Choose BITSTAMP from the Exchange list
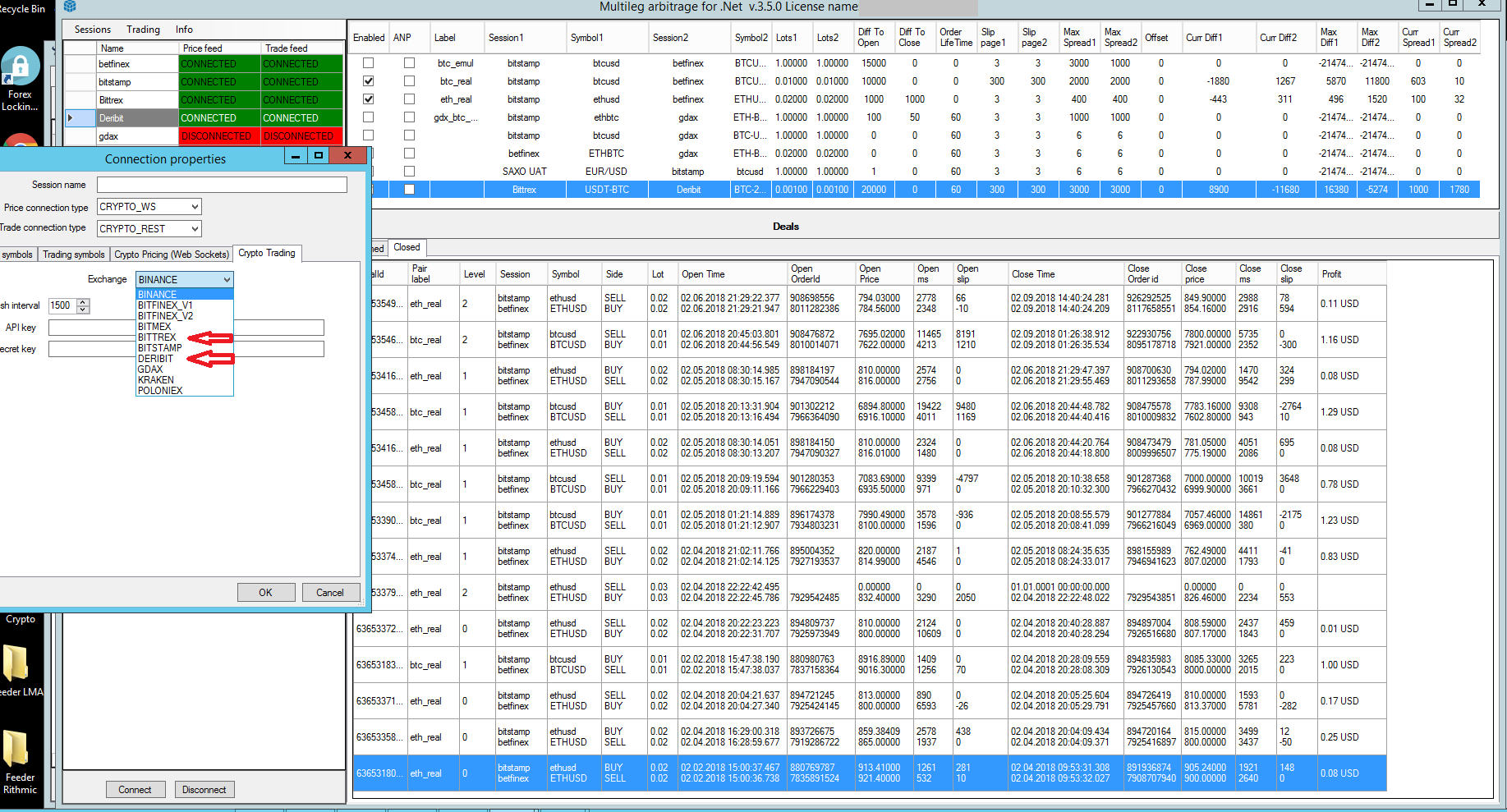Image resolution: width=1507 pixels, height=812 pixels. [x=185, y=348]
